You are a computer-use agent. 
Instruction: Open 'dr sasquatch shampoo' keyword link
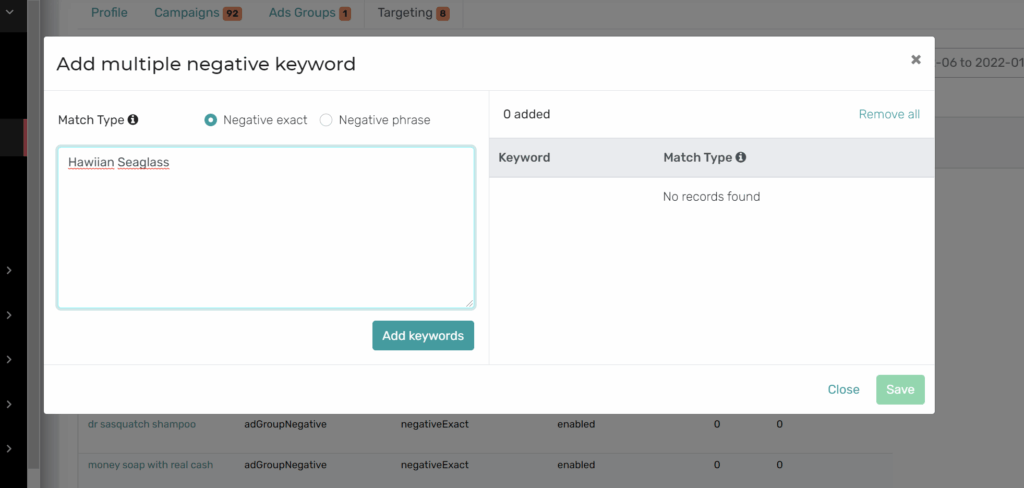[142, 424]
